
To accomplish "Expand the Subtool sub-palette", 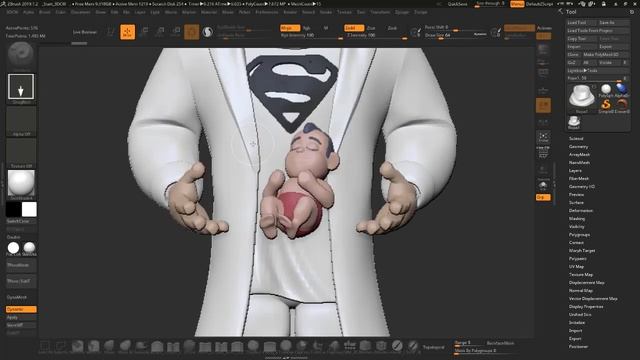I will [576, 138].
